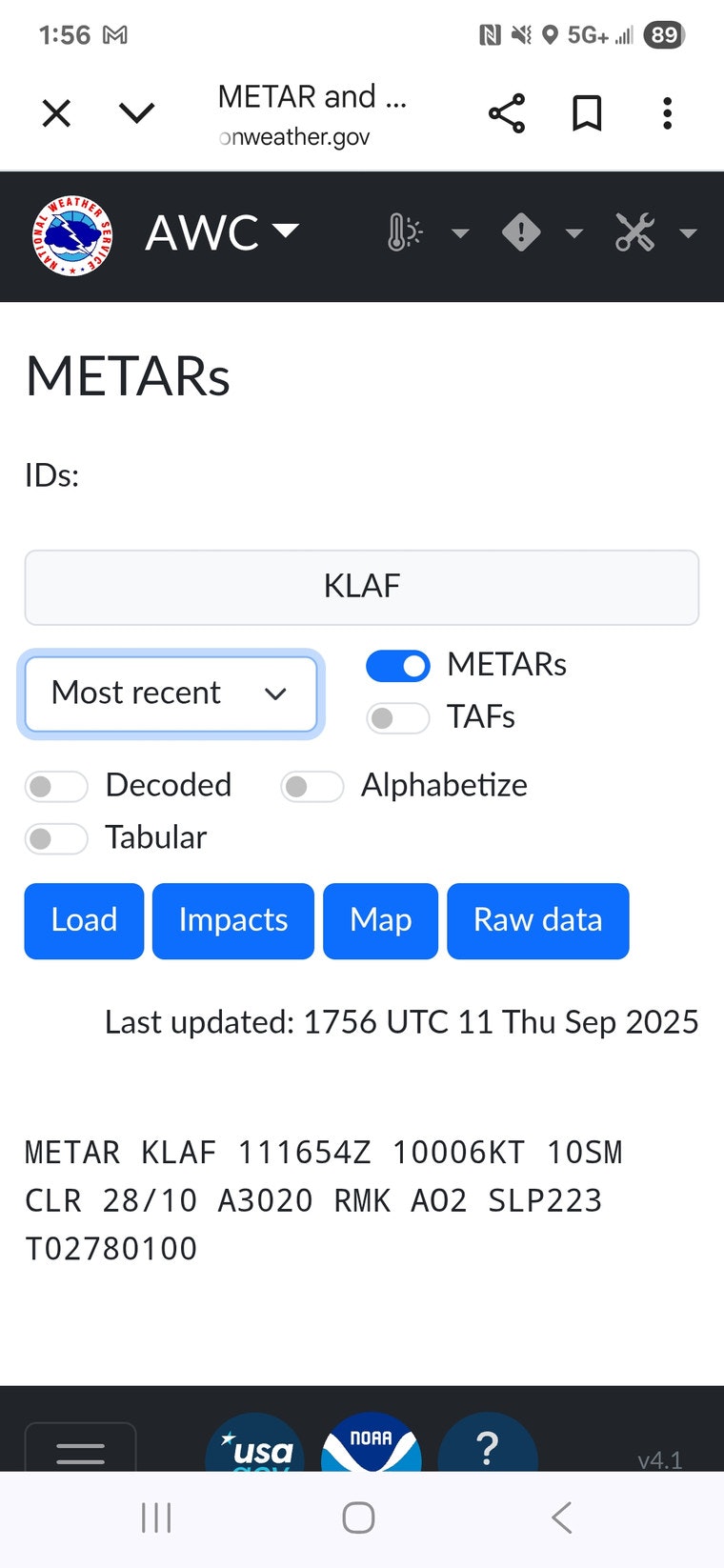Viewport: 724px width, 1568px height.
Task: Disable the METARs toggle
Action: coord(398,666)
